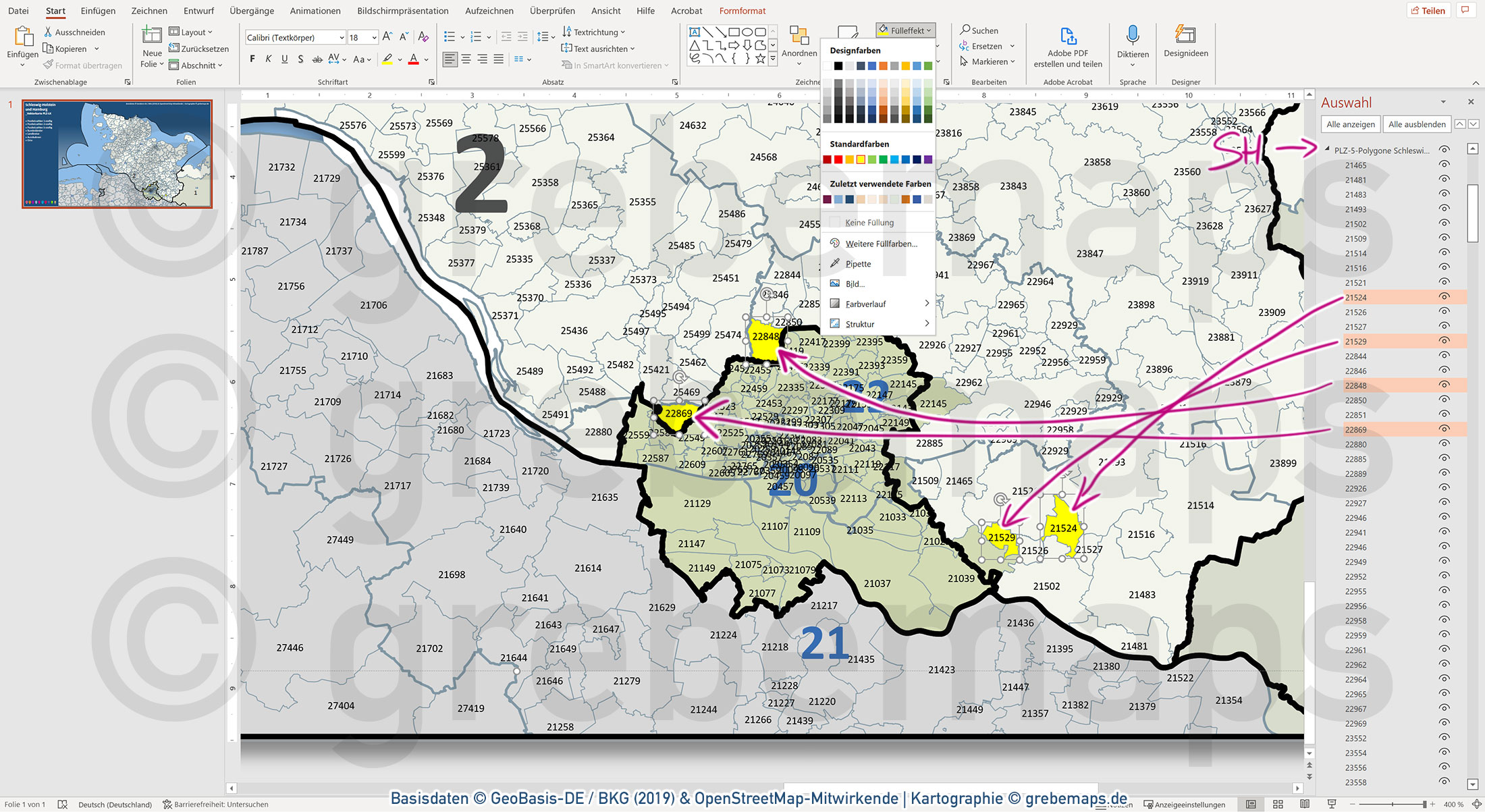
Task: Collapse the PLZ-5-Polygone Schleswig group
Action: tap(1328, 150)
